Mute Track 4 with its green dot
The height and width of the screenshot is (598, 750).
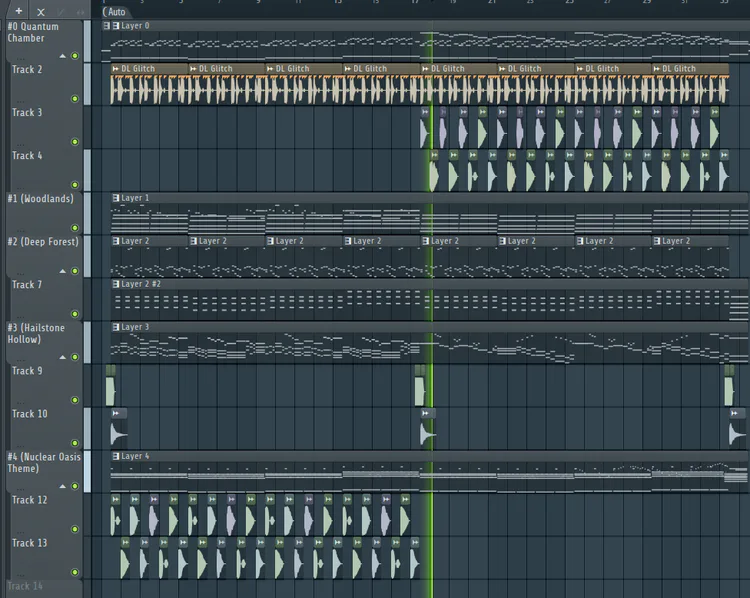point(75,185)
